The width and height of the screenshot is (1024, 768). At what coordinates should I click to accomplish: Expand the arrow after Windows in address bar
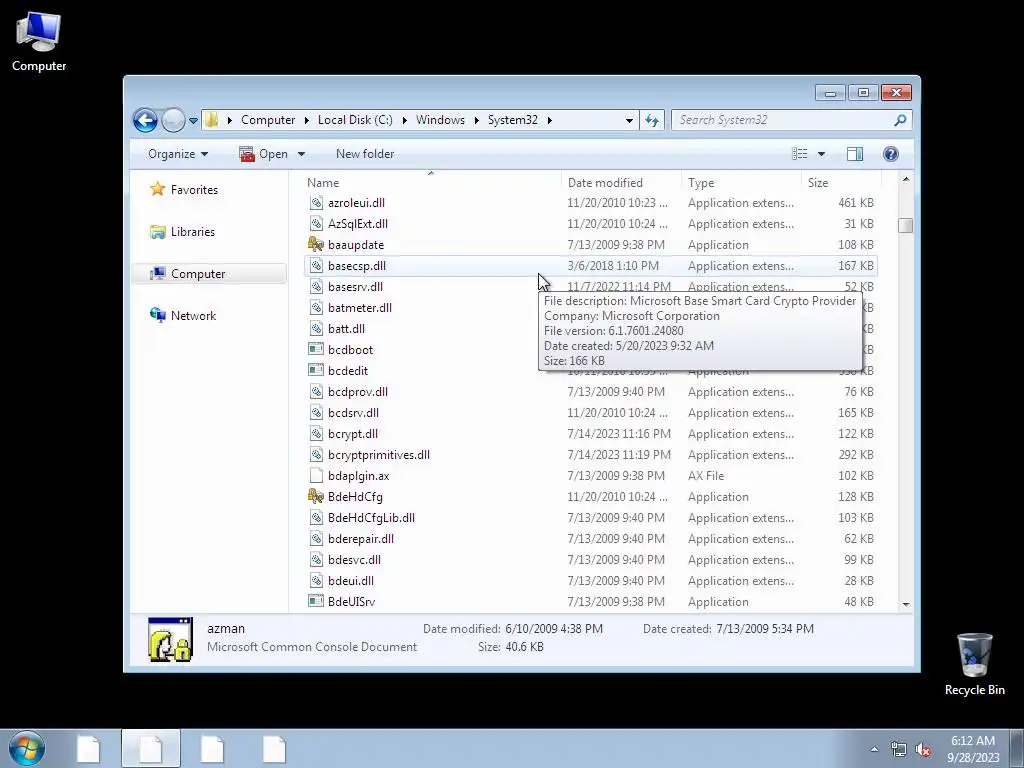[x=477, y=120]
